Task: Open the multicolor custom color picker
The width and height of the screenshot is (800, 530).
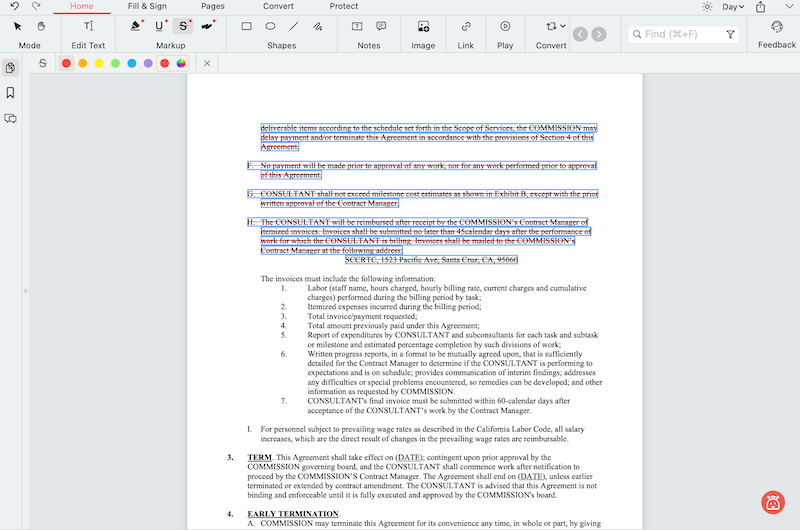Action: coord(181,63)
